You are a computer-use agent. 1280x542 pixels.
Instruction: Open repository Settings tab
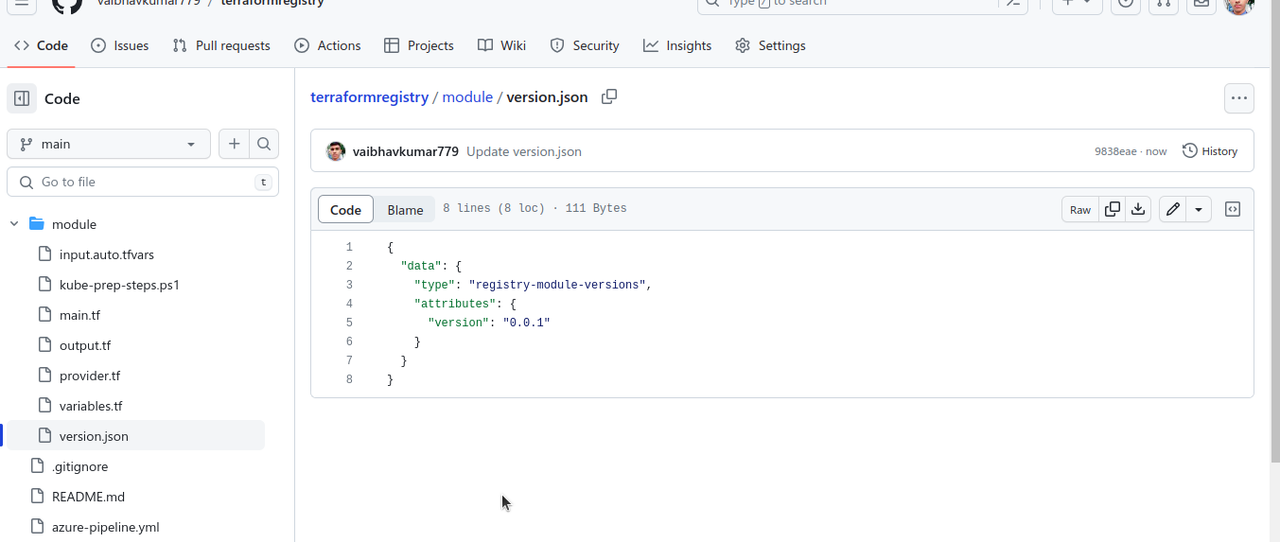coord(770,46)
